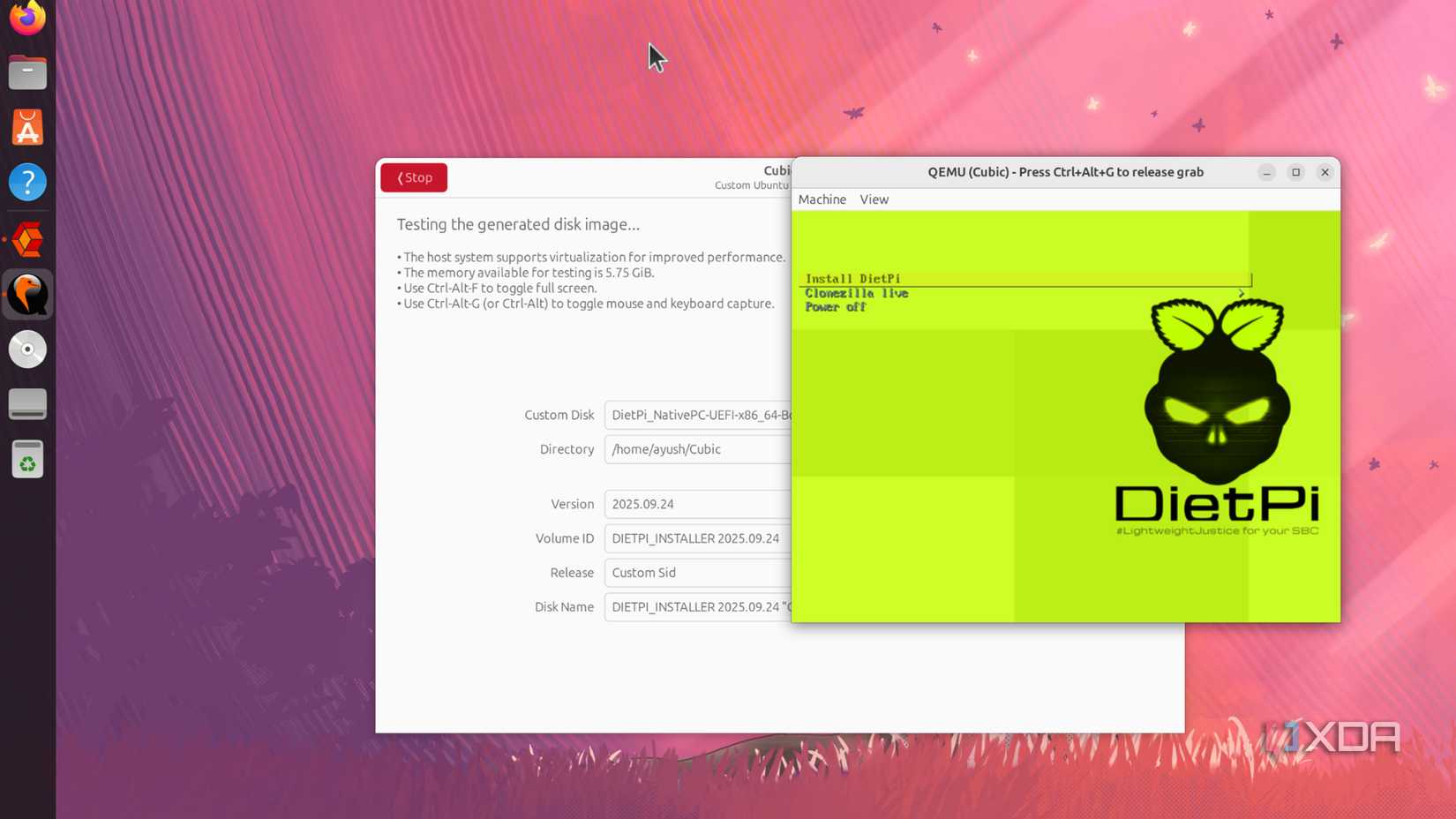This screenshot has width=1456, height=819.
Task: Focus the running QEMU bird icon
Action: [26, 293]
